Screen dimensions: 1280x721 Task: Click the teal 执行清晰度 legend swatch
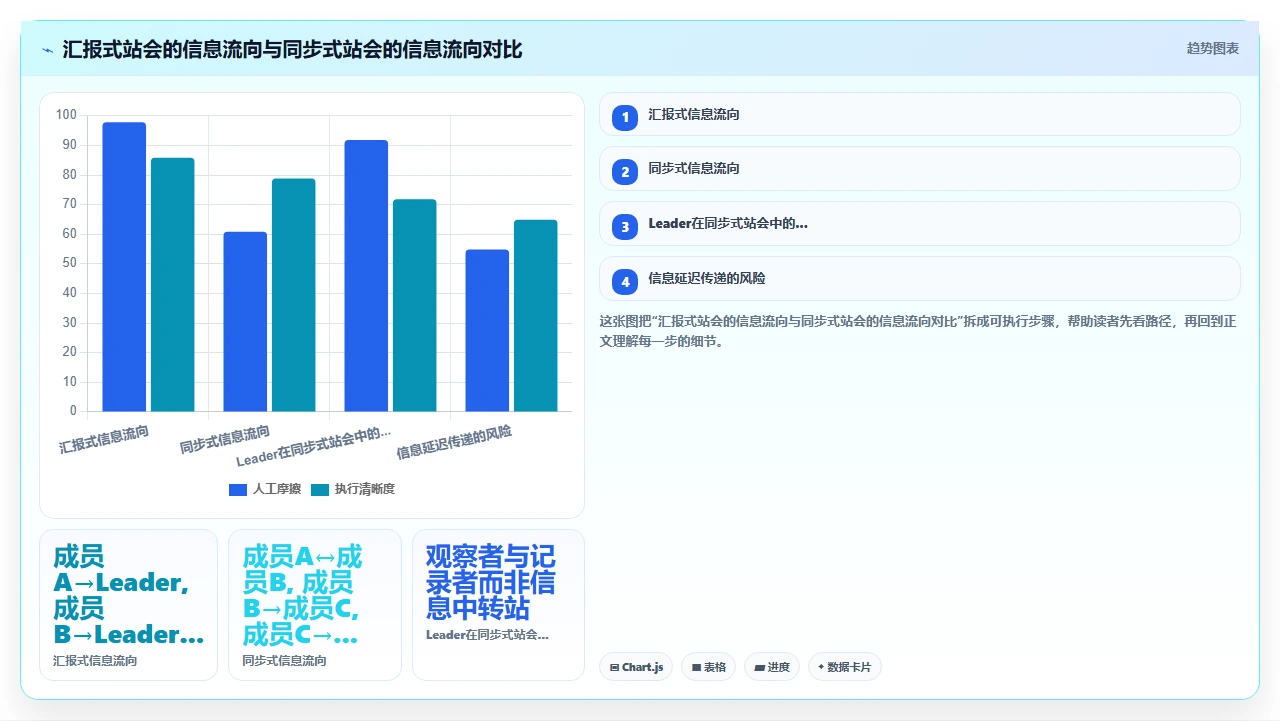320,489
